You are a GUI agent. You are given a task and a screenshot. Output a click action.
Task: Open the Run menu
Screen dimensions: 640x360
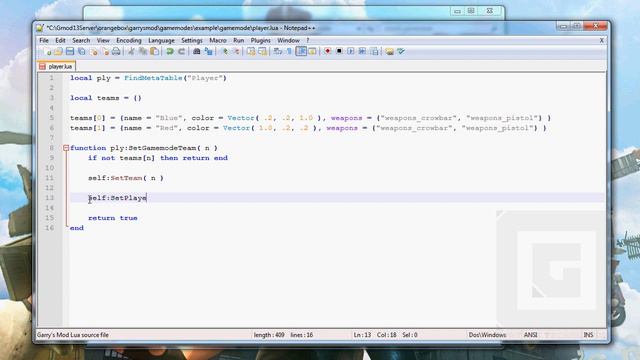238,40
